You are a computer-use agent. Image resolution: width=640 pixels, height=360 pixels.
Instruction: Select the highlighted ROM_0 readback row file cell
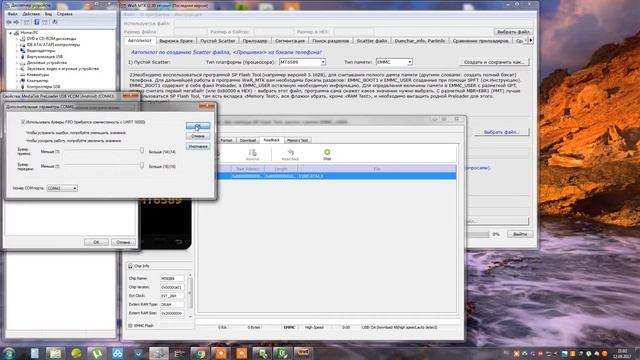tap(377, 176)
